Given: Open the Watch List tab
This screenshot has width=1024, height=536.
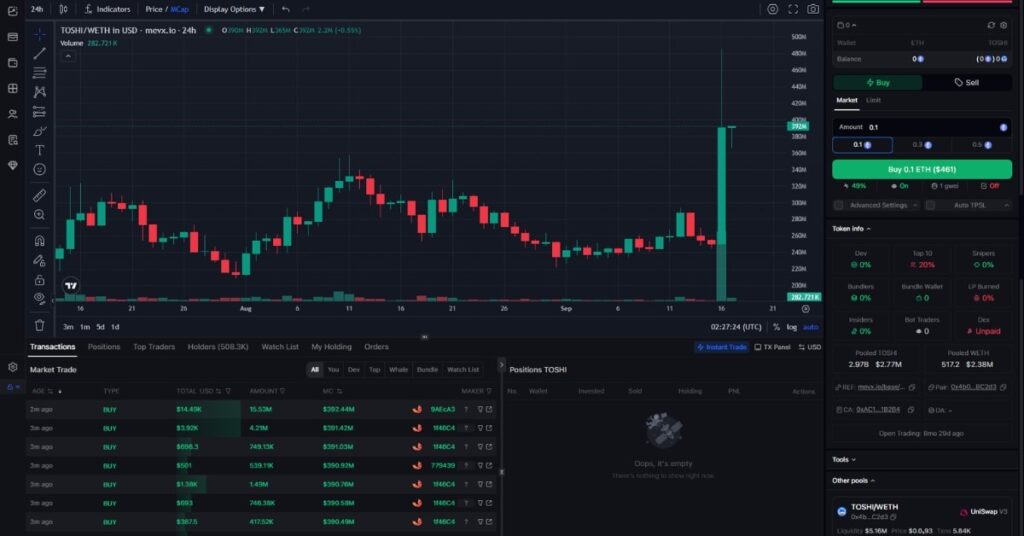Looking at the screenshot, I should tap(280, 347).
